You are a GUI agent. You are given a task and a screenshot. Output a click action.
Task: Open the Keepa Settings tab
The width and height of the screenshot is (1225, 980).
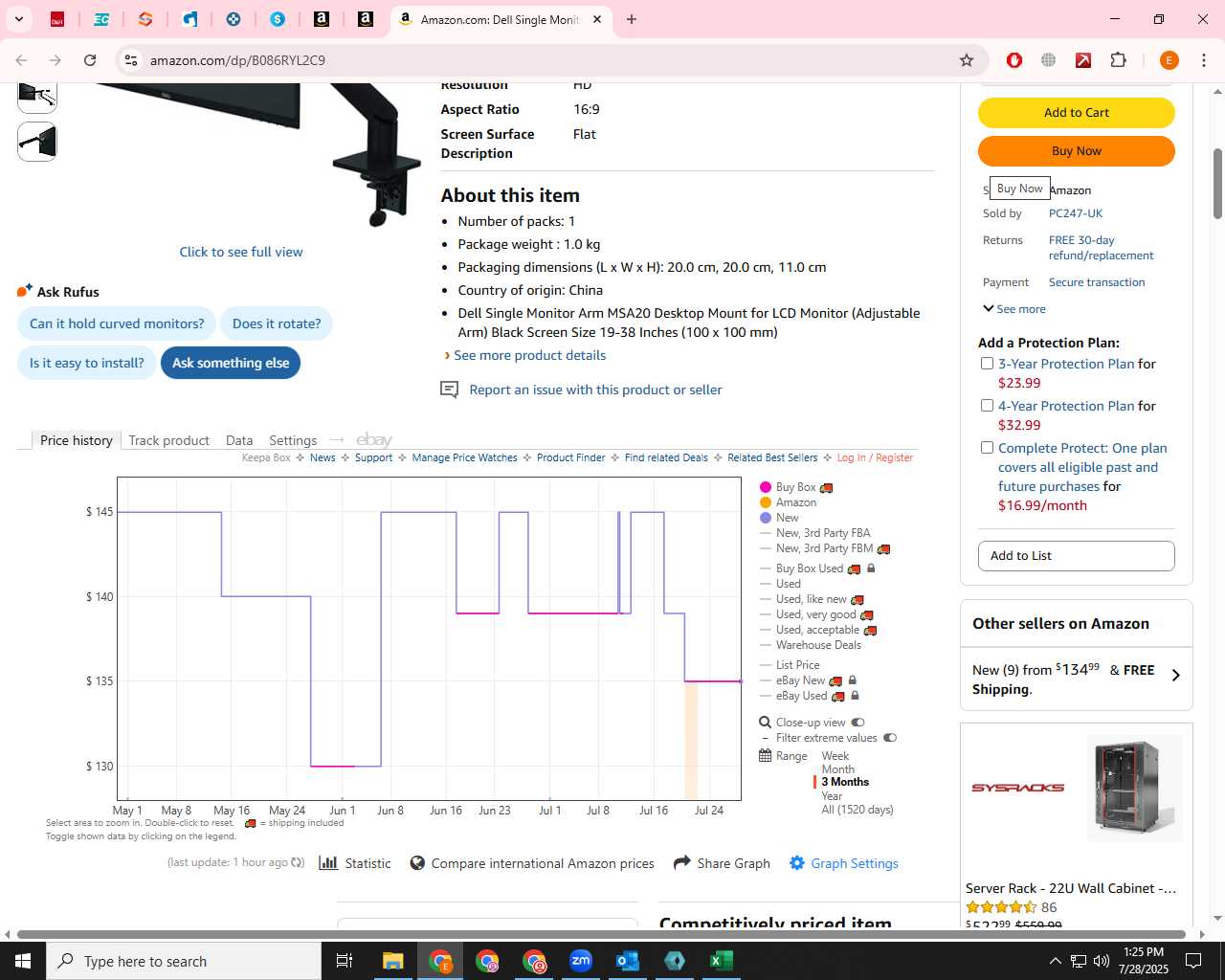tap(293, 440)
